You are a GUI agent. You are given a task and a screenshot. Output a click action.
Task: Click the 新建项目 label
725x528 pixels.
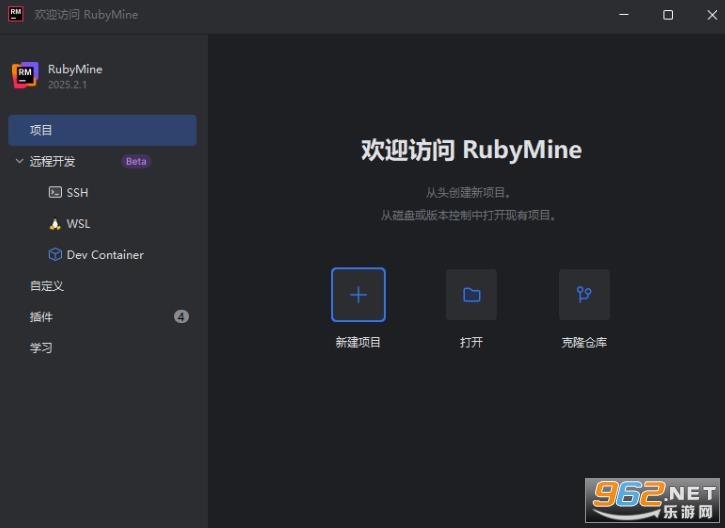(x=358, y=343)
